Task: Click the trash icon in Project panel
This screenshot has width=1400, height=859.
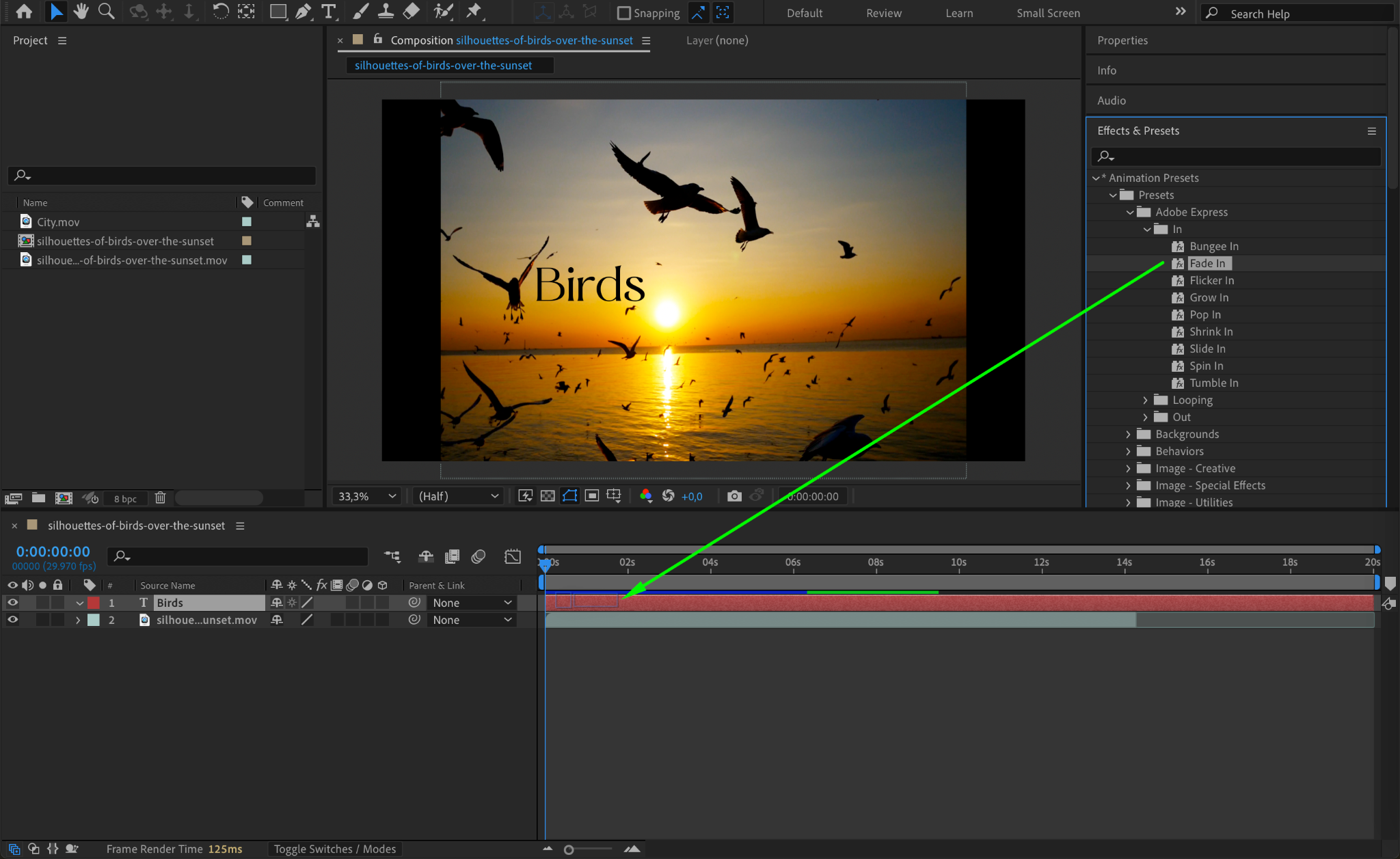Action: click(160, 498)
